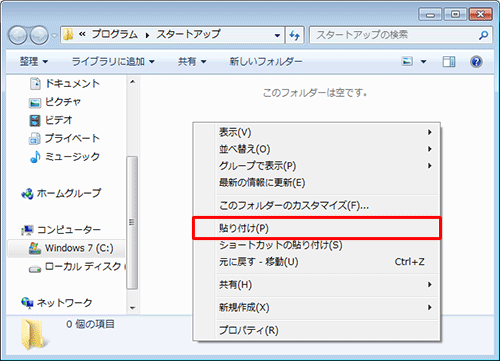The height and width of the screenshot is (361, 500).
Task: Open ホームグループ in navigation pane
Action: 61,193
